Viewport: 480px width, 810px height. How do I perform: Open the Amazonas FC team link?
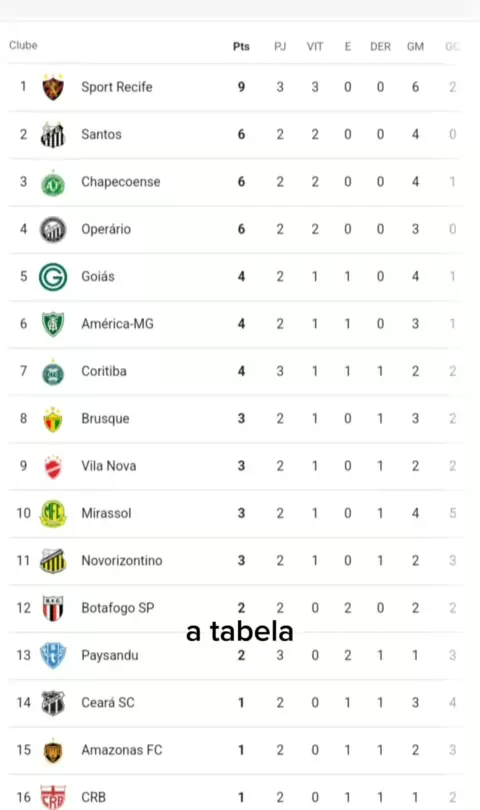coord(121,750)
